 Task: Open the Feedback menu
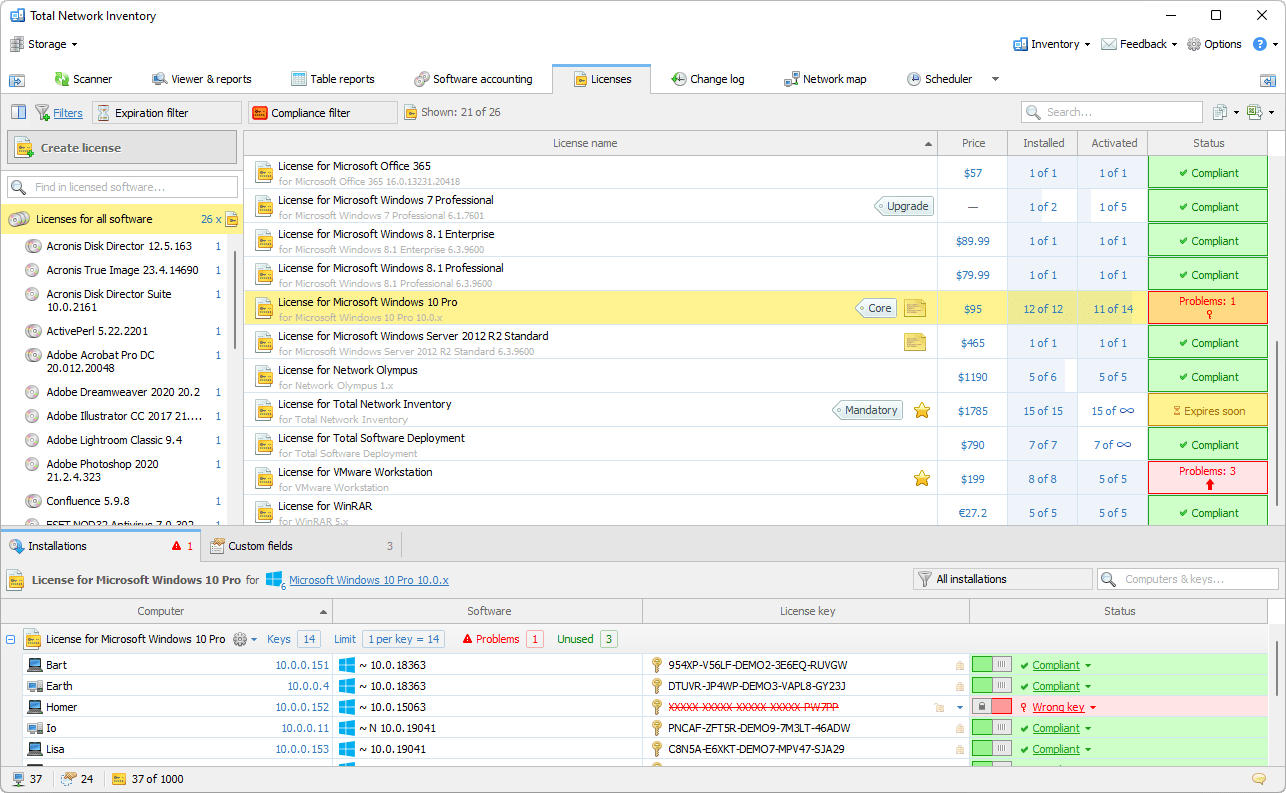[x=1139, y=44]
